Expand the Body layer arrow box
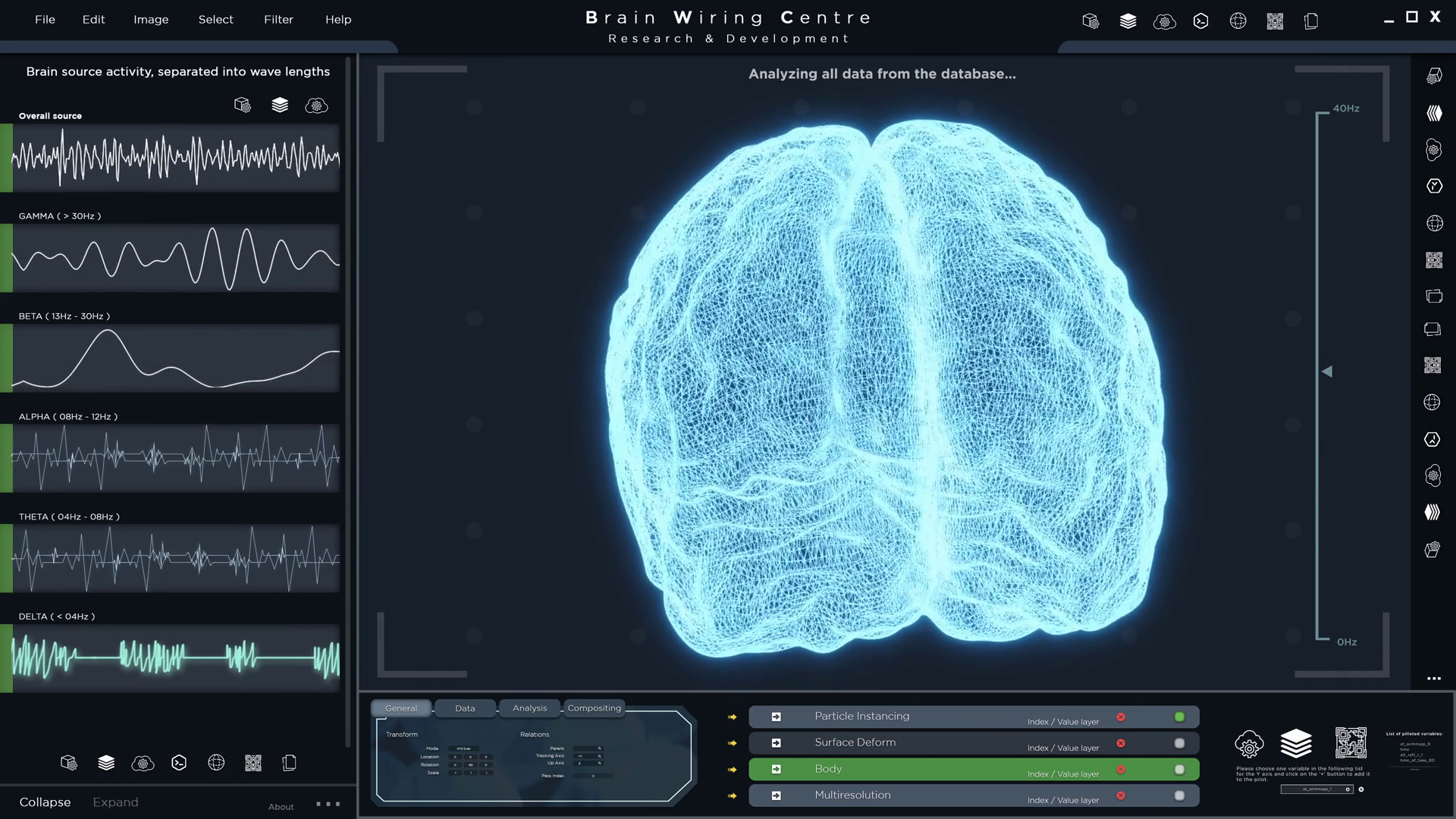1456x819 pixels. 776,769
